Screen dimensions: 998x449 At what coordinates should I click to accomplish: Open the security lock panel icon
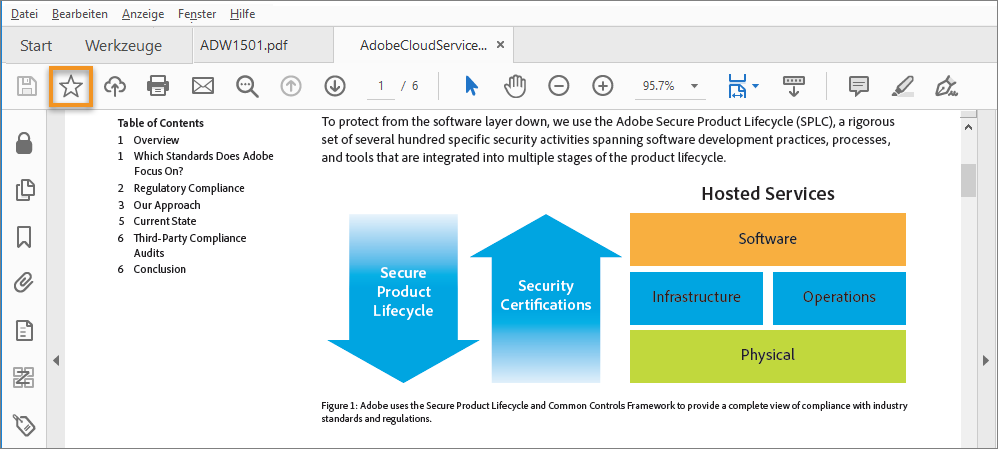(24, 143)
